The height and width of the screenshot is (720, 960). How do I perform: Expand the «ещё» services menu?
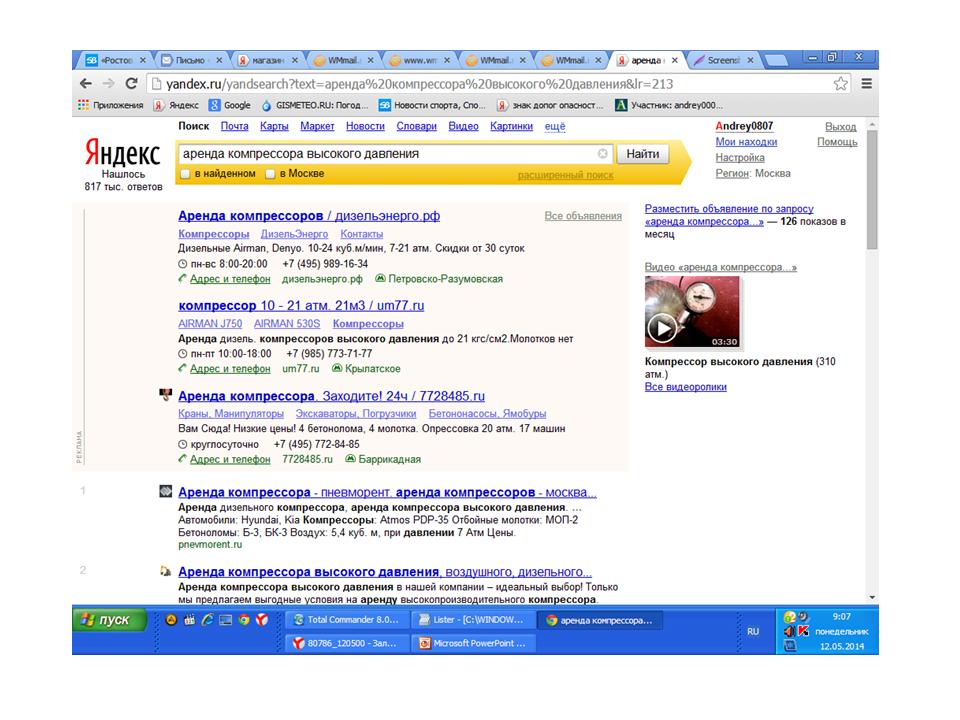coord(555,126)
